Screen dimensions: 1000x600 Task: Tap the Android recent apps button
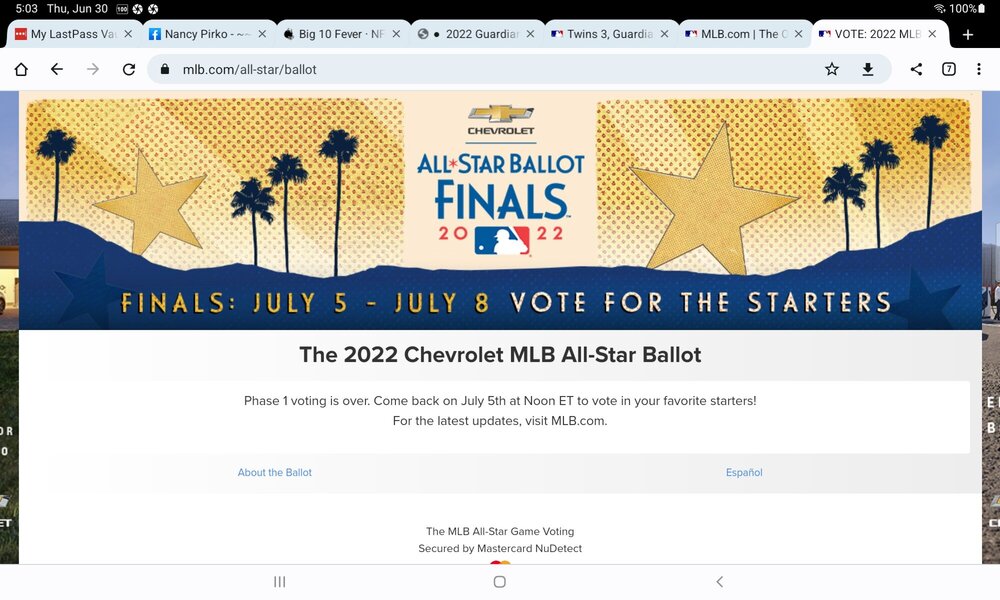279,582
